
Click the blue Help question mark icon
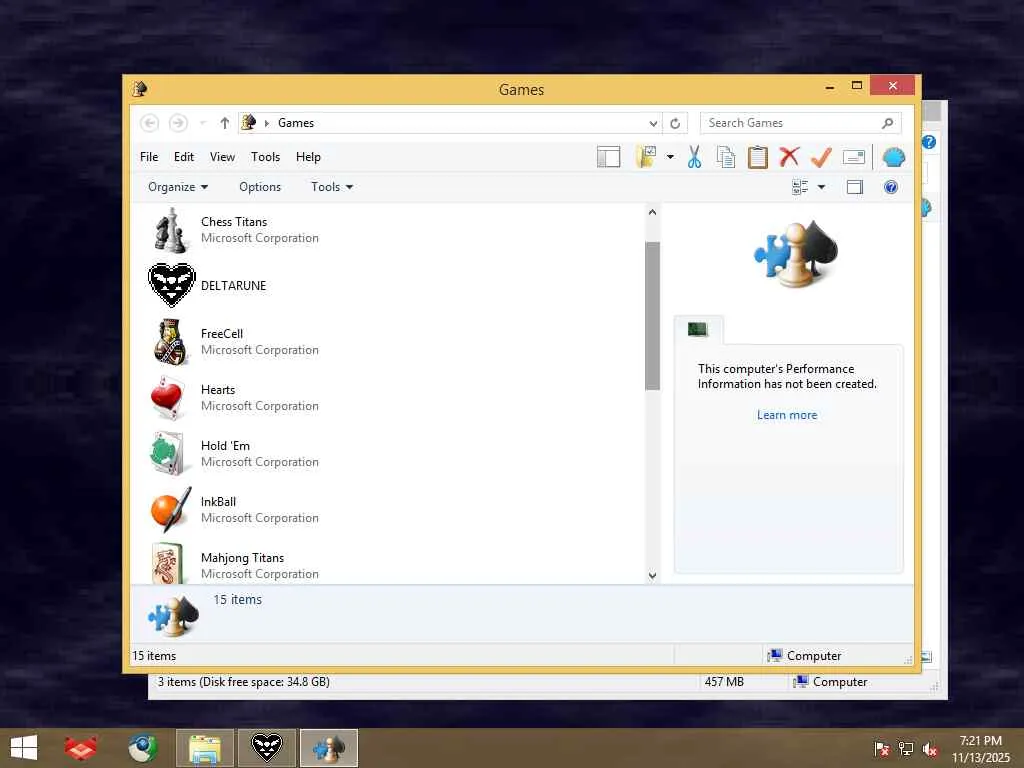pos(891,187)
